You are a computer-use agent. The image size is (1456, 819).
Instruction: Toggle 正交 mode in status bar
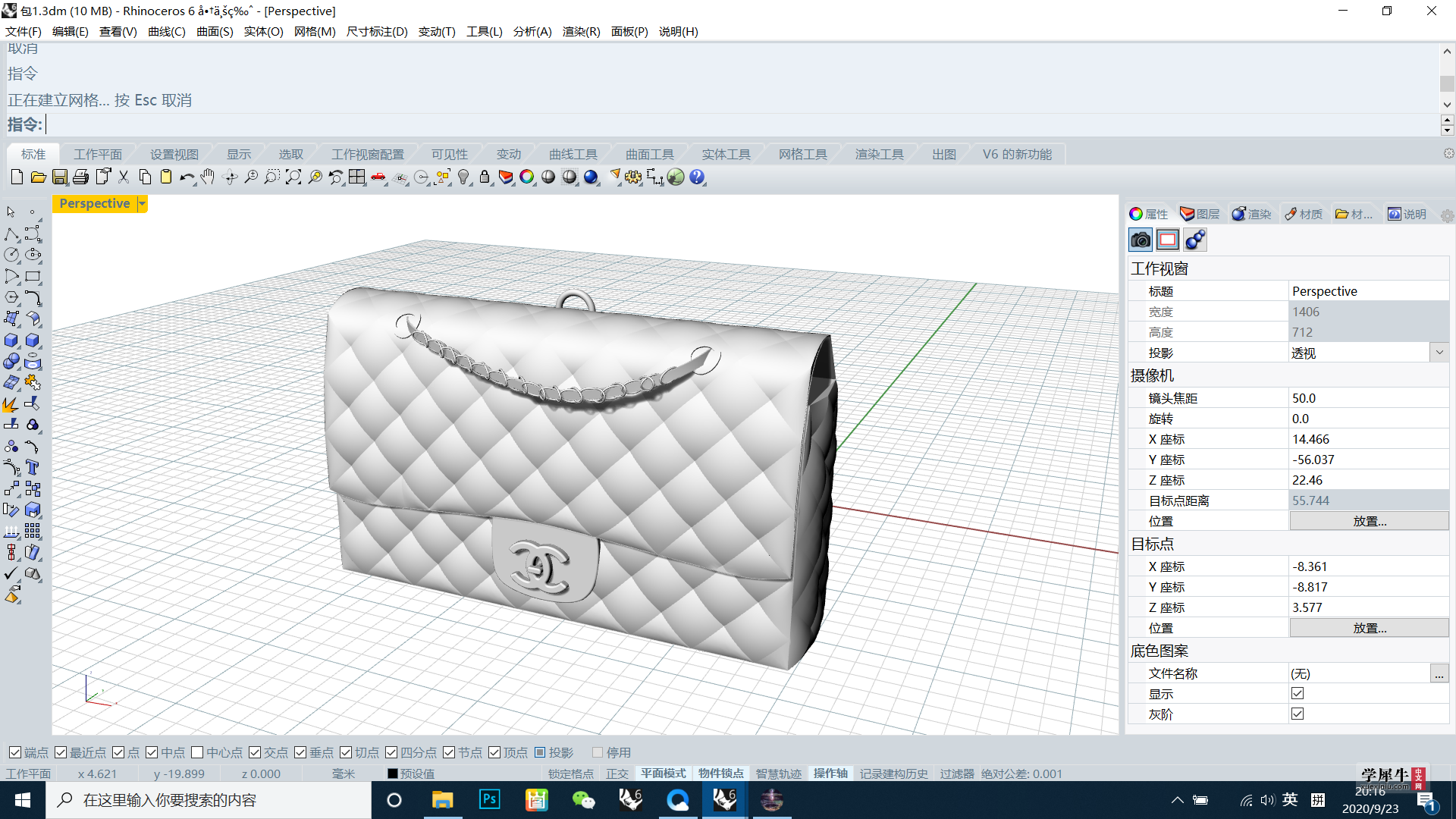click(617, 773)
